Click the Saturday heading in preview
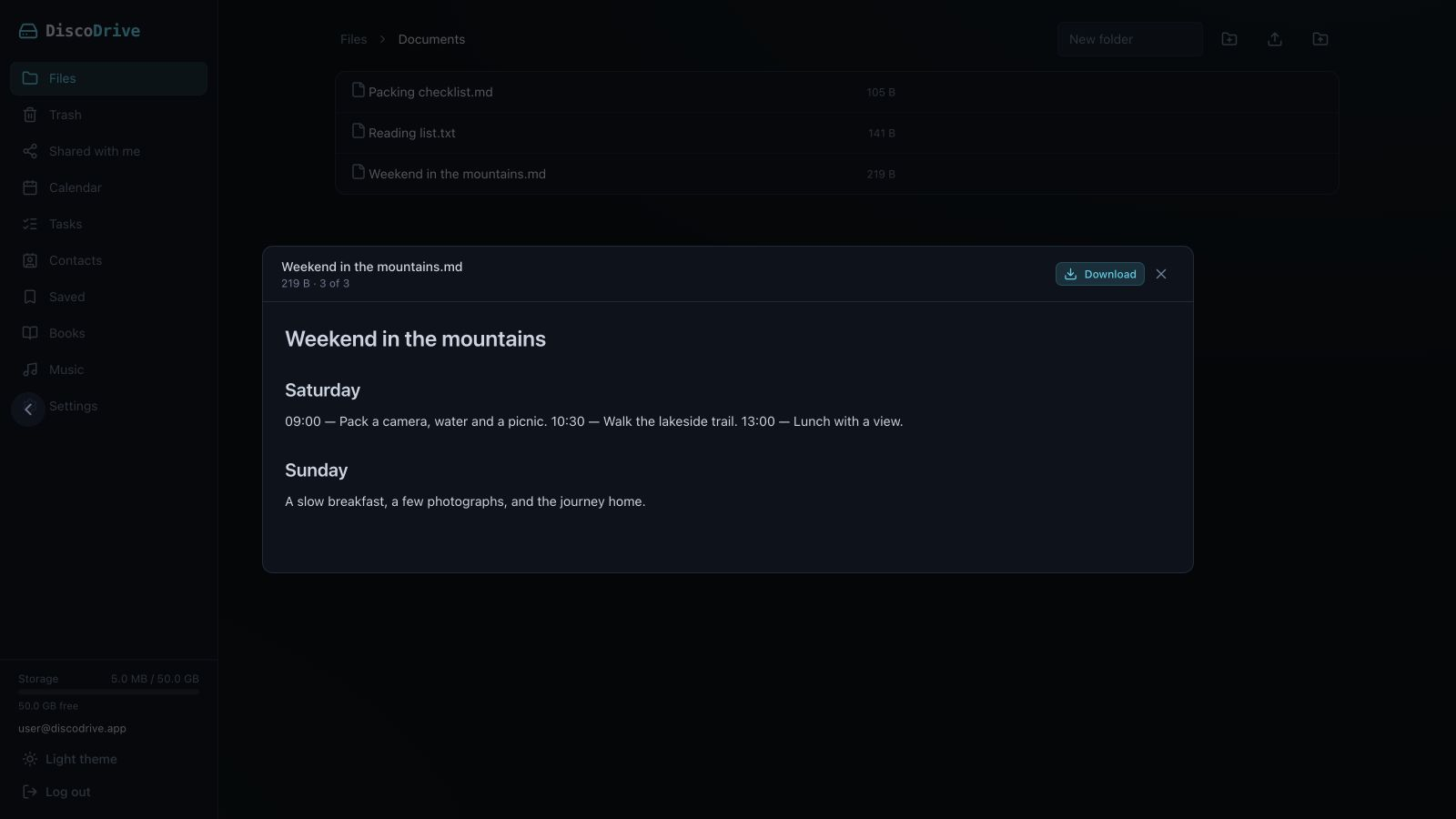 coord(322,390)
